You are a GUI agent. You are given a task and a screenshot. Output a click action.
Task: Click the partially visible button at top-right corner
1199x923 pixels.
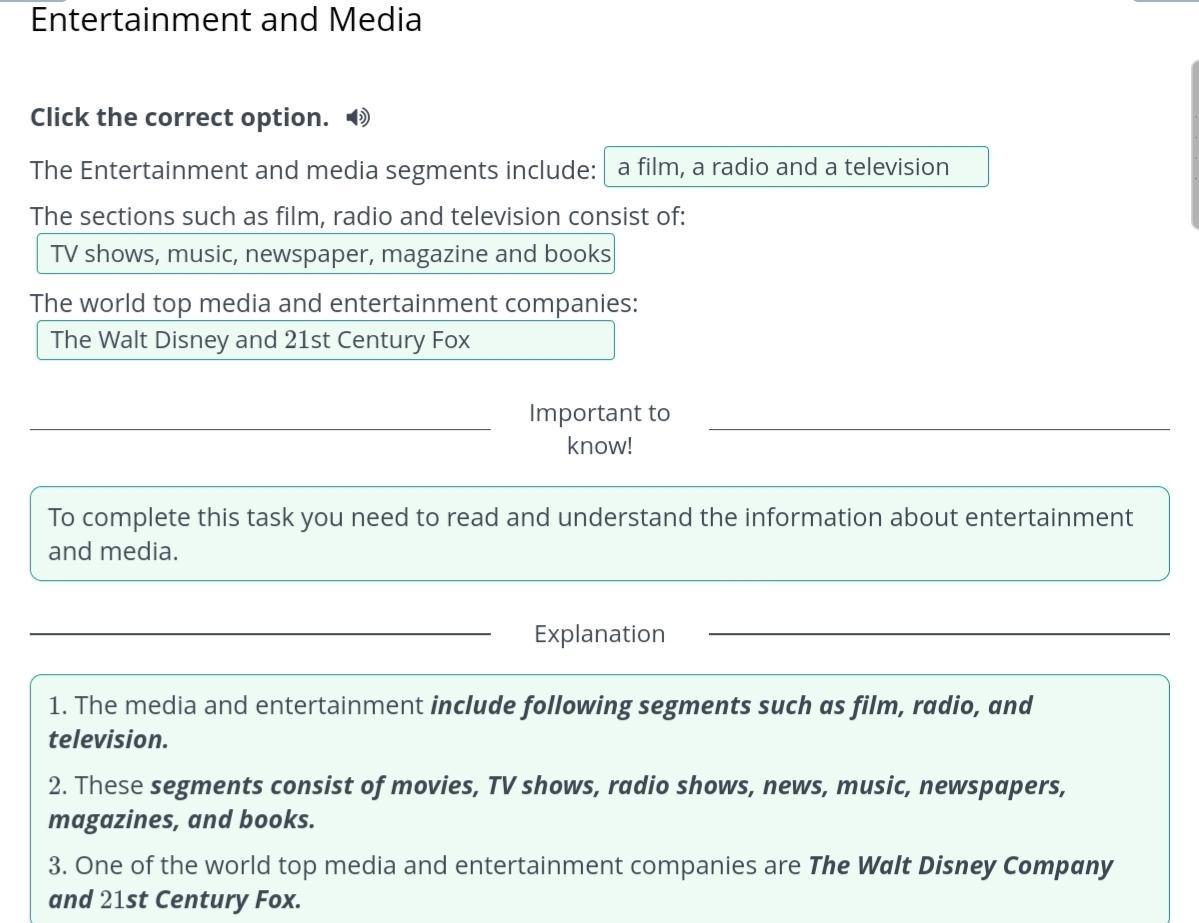1165,2
